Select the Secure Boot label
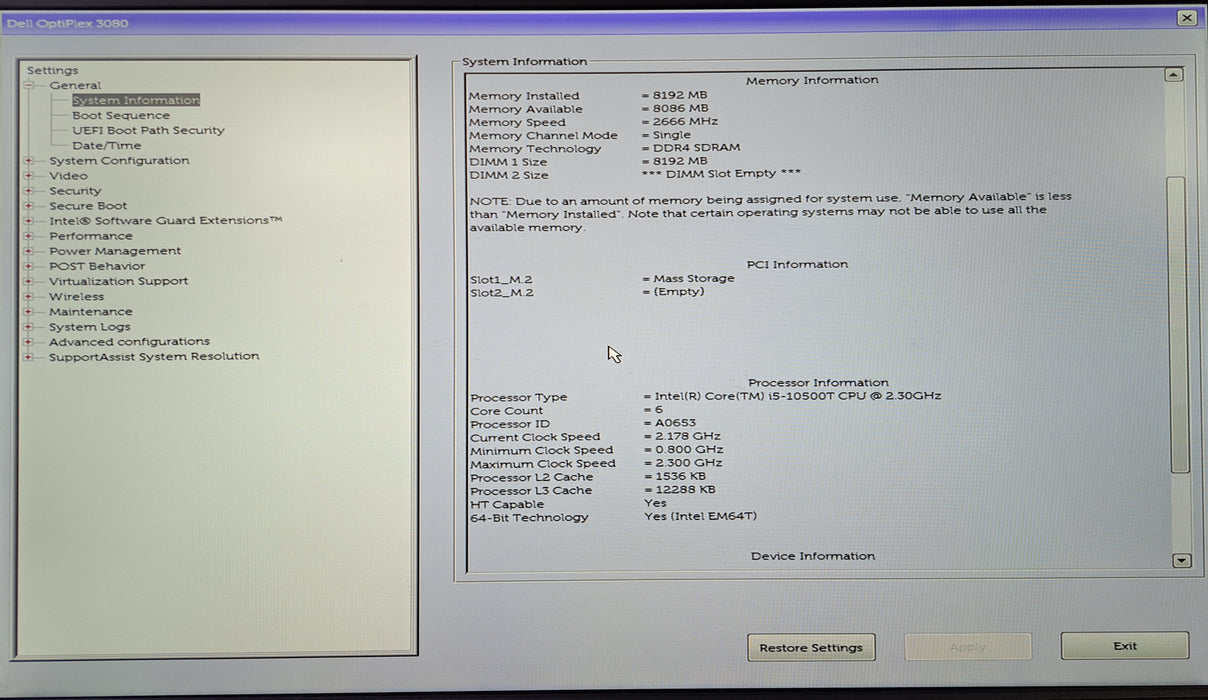The width and height of the screenshot is (1208, 700). point(88,206)
